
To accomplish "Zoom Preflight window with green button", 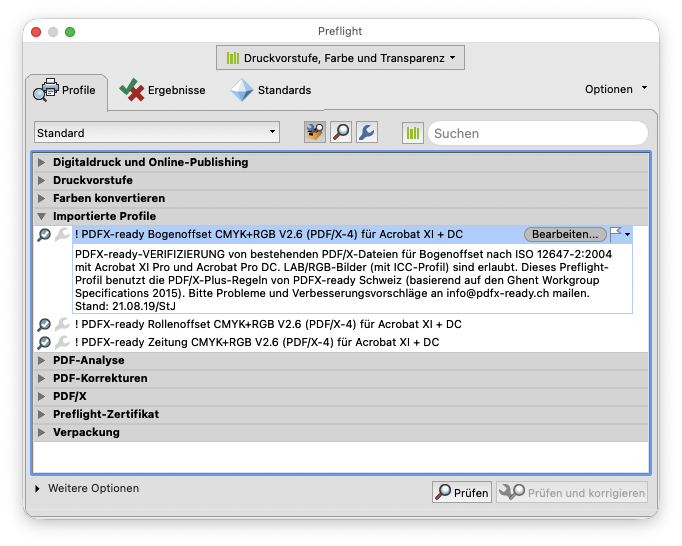I will click(70, 32).
